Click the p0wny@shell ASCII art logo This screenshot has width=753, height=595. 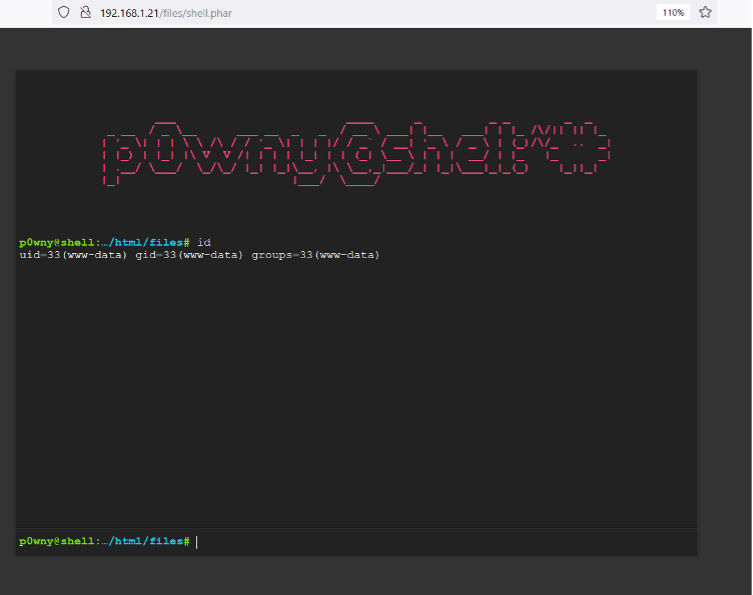357,153
